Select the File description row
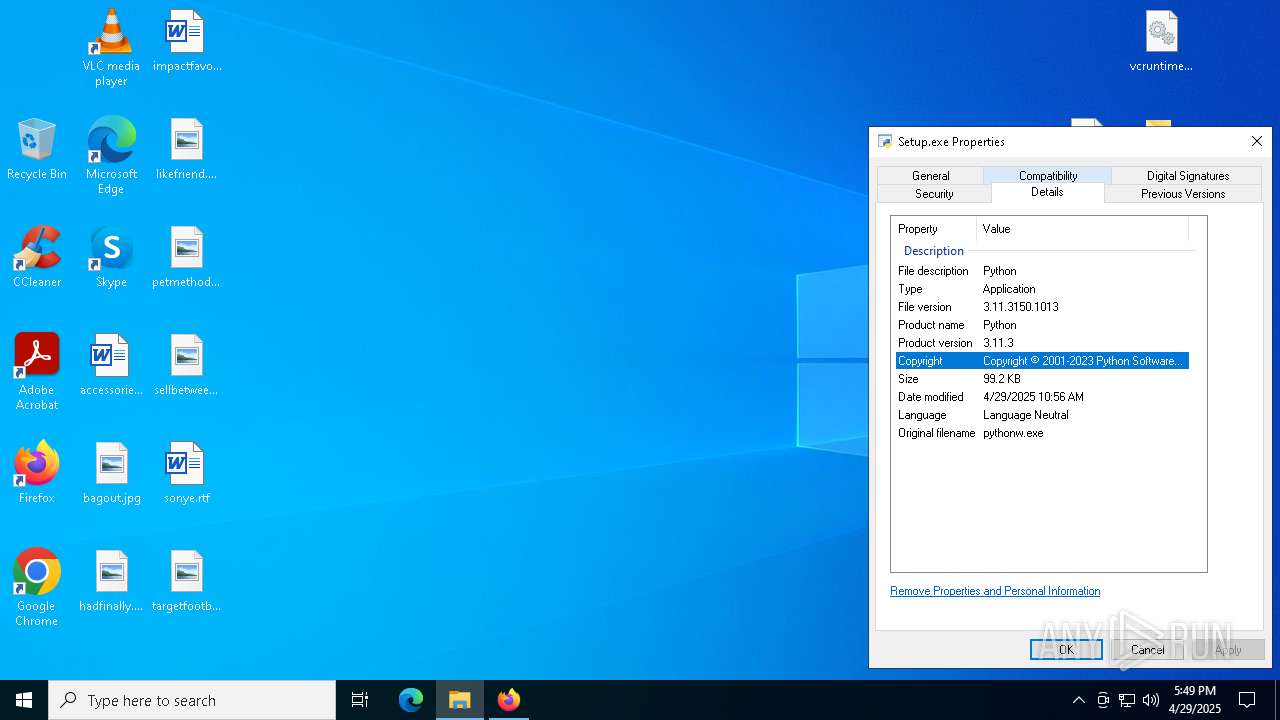The width and height of the screenshot is (1280, 720). coord(1042,271)
